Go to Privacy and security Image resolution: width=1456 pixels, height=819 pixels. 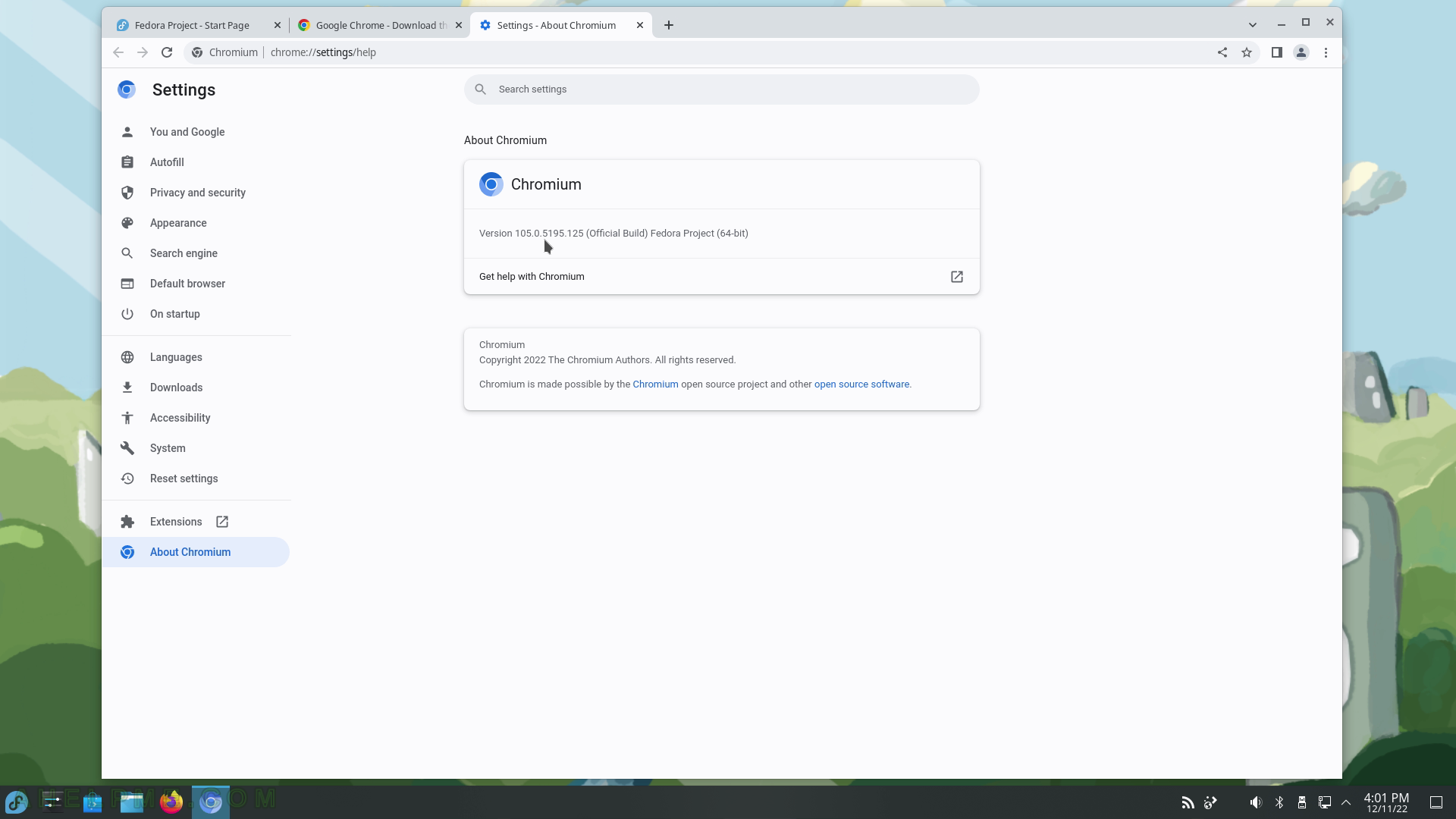[196, 193]
